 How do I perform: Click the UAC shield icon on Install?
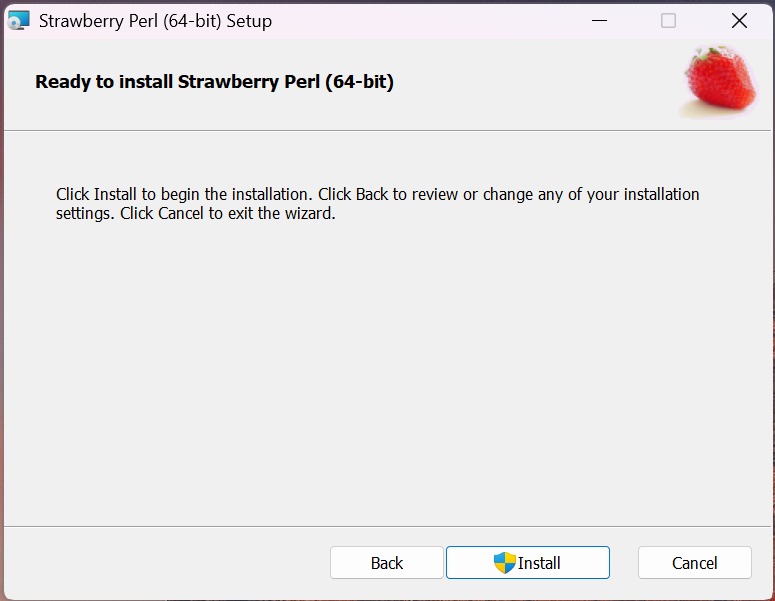[504, 563]
